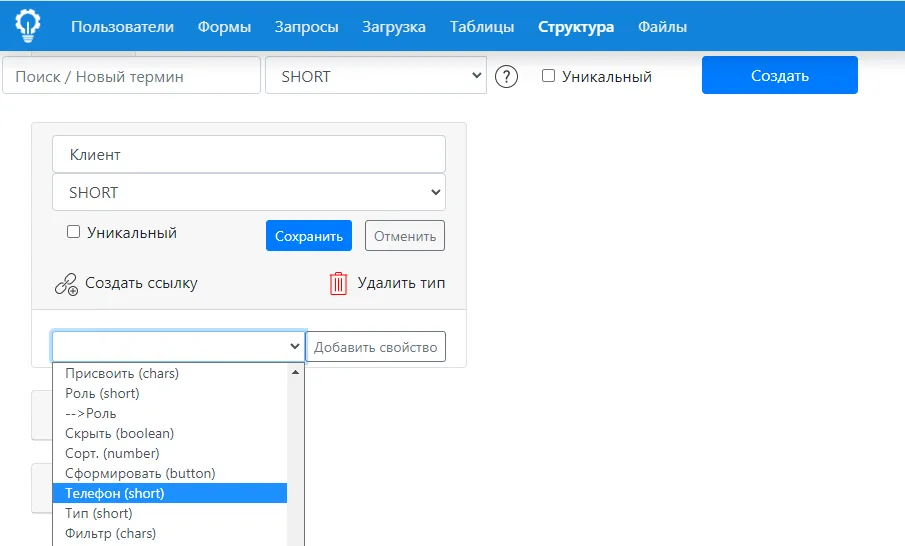Click the Добавить свойство button
This screenshot has width=905, height=546.
point(375,347)
